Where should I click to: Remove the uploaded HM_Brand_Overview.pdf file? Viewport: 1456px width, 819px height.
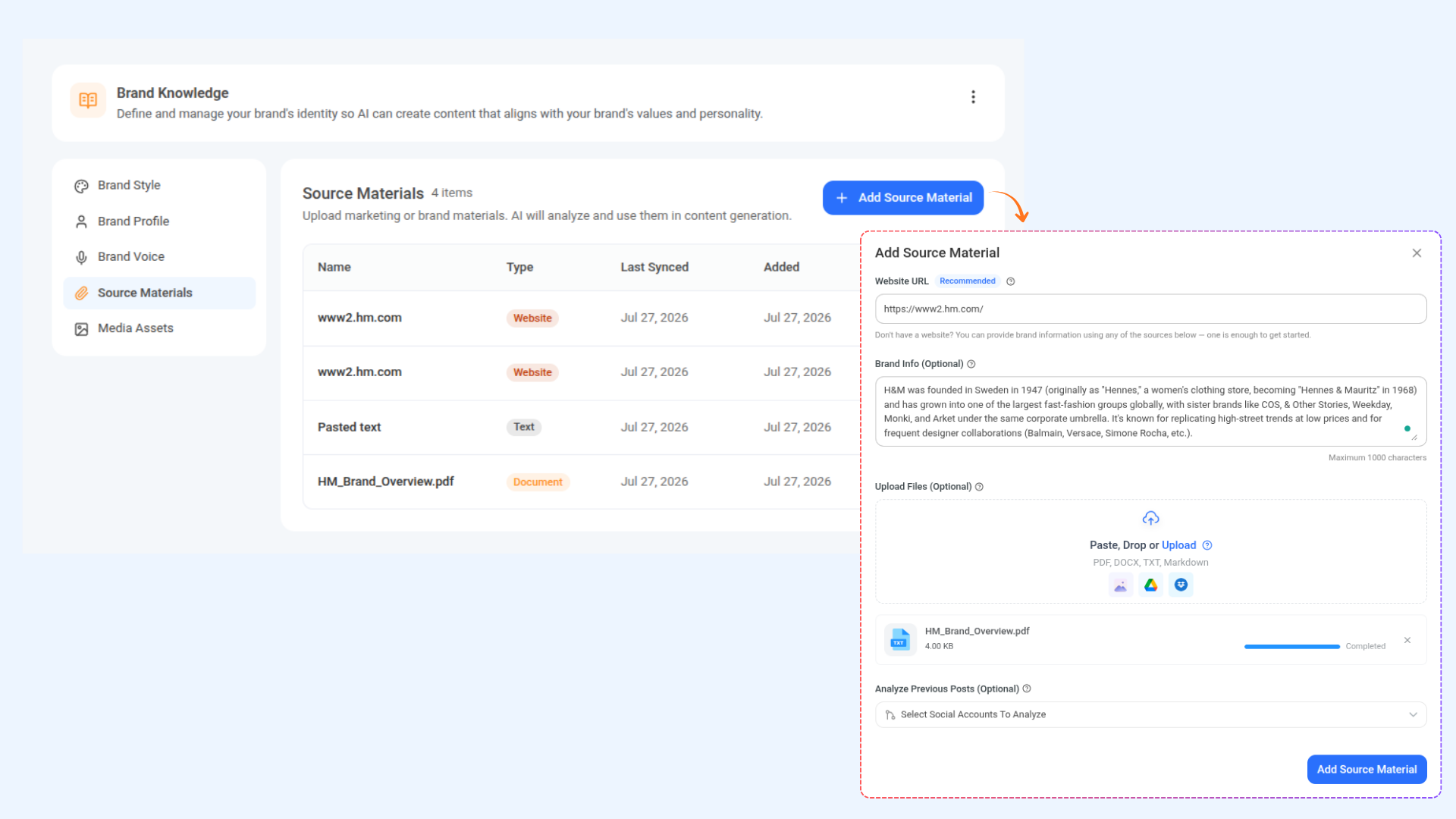coord(1407,640)
